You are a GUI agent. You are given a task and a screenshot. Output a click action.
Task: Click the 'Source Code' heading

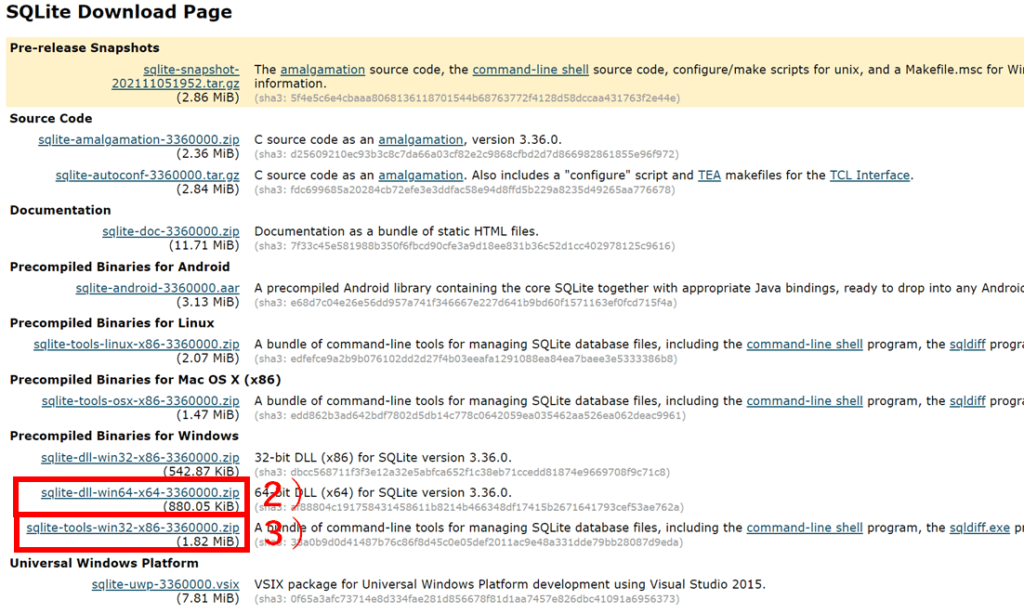coord(51,118)
